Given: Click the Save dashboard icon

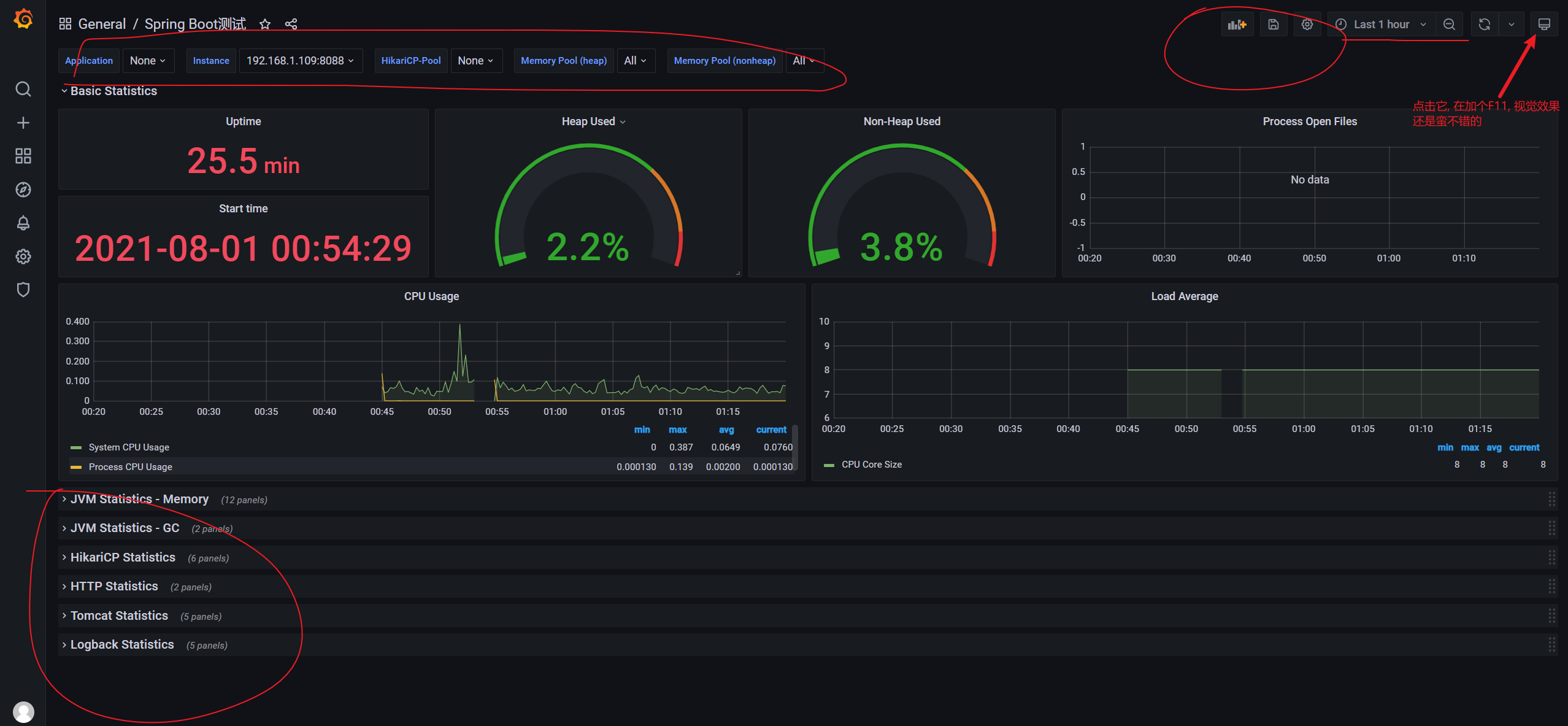Looking at the screenshot, I should click(1274, 24).
